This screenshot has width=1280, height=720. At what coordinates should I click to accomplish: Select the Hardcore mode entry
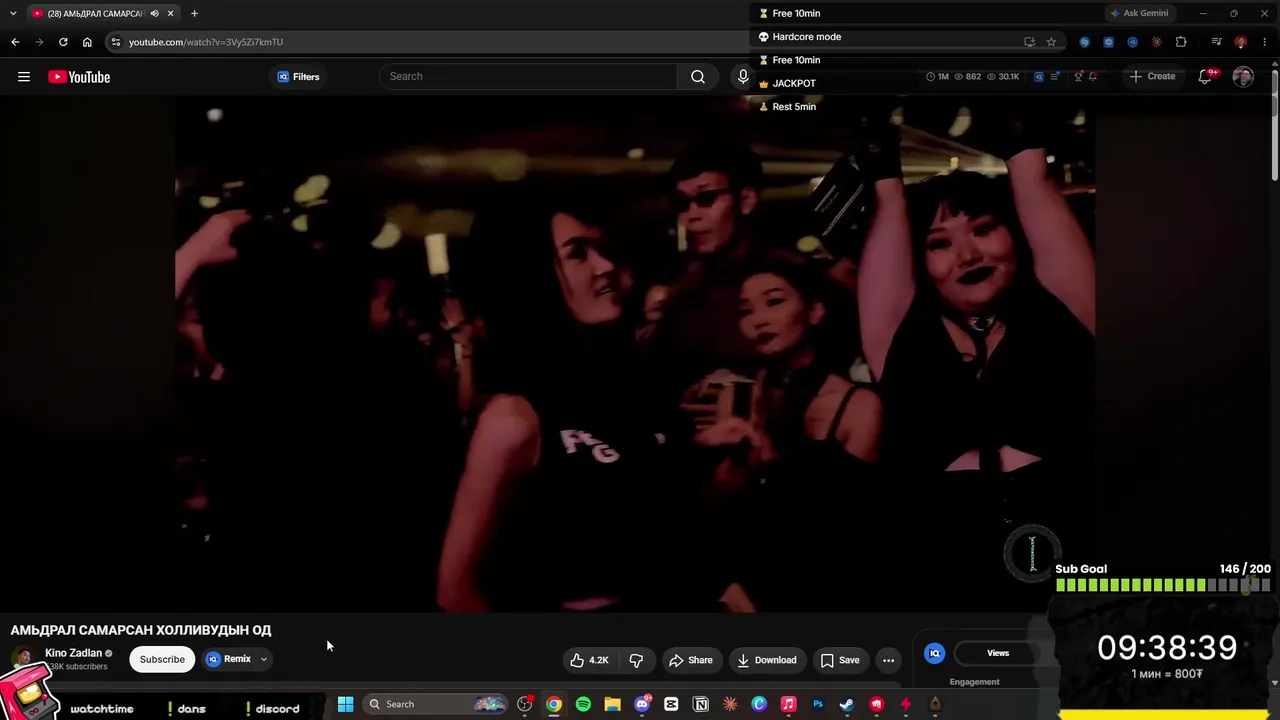click(x=799, y=37)
